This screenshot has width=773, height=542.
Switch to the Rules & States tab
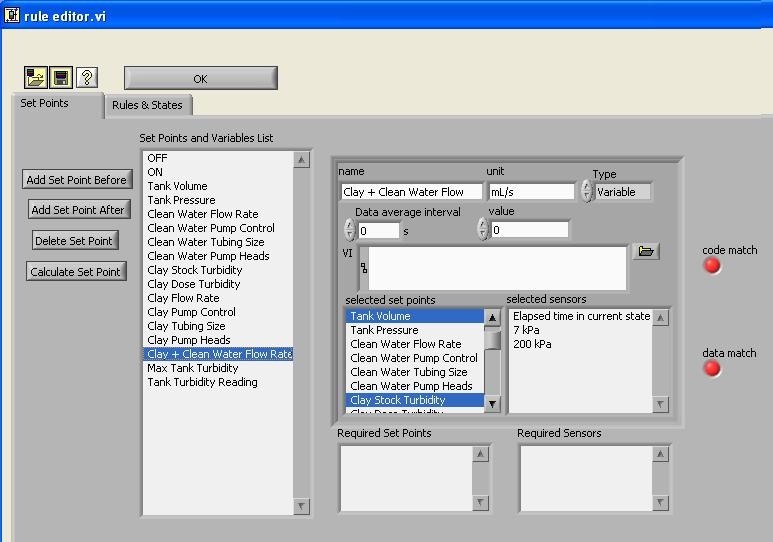tap(148, 105)
